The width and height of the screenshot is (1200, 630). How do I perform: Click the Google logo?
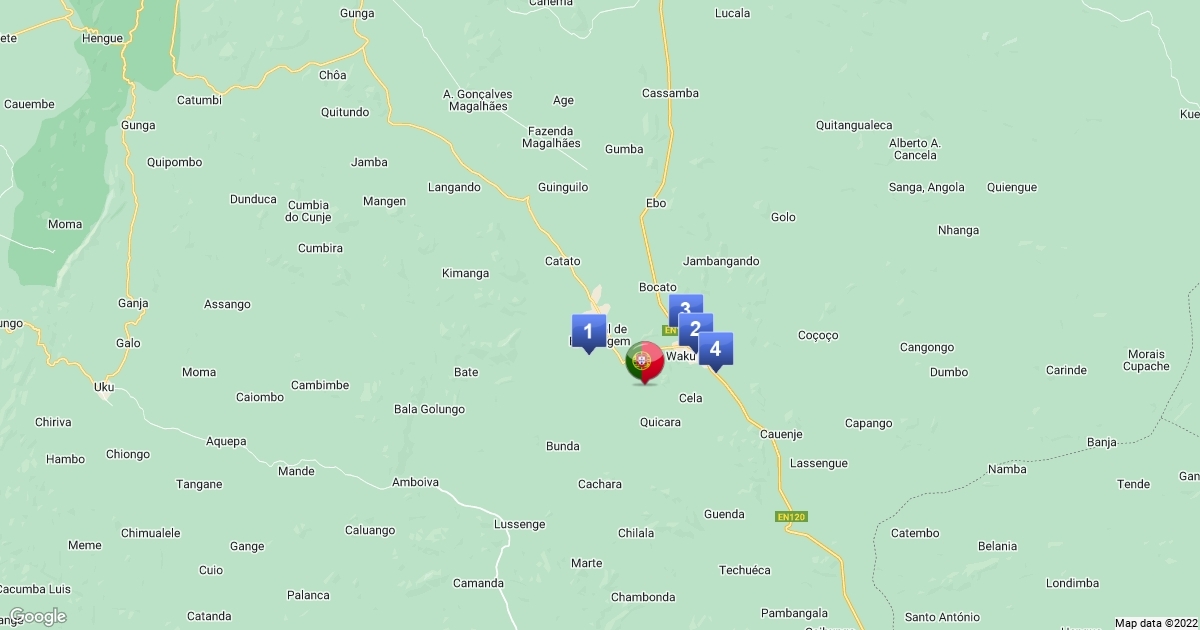tap(38, 616)
